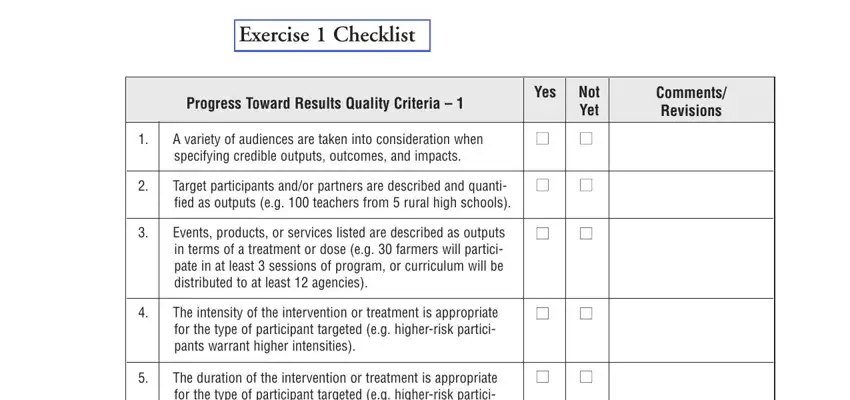The height and width of the screenshot is (400, 850).
Task: Click Comments/Revisions cell for criterion 3
Action: point(692,259)
